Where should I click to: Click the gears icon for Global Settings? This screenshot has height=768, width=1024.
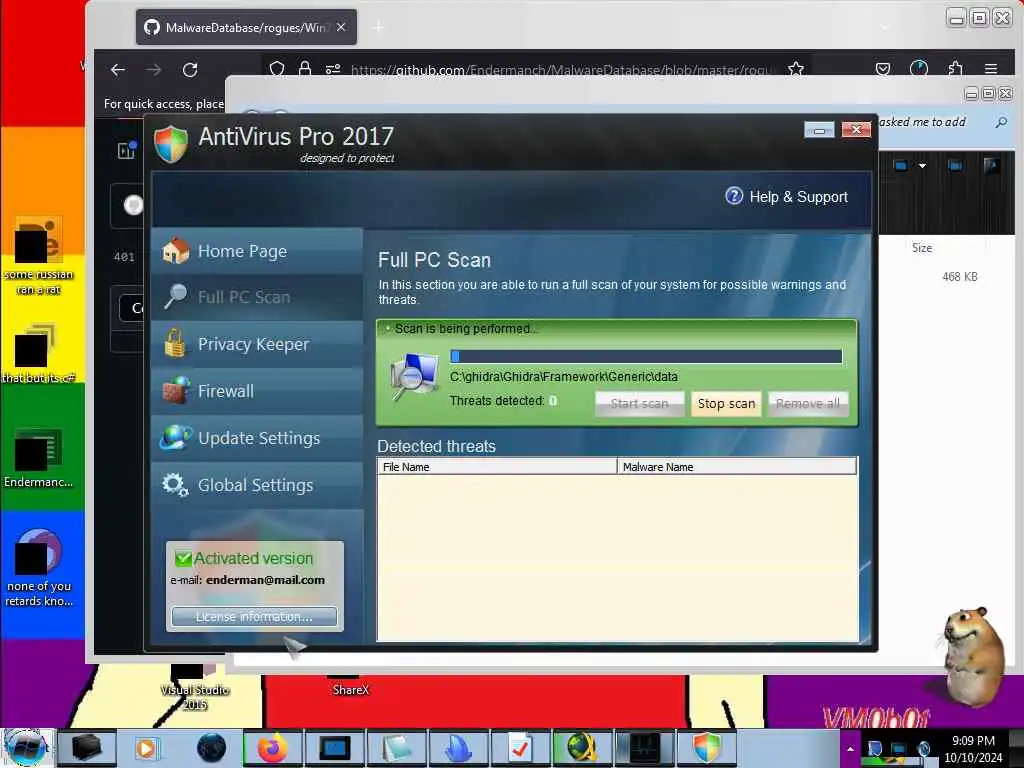[175, 485]
